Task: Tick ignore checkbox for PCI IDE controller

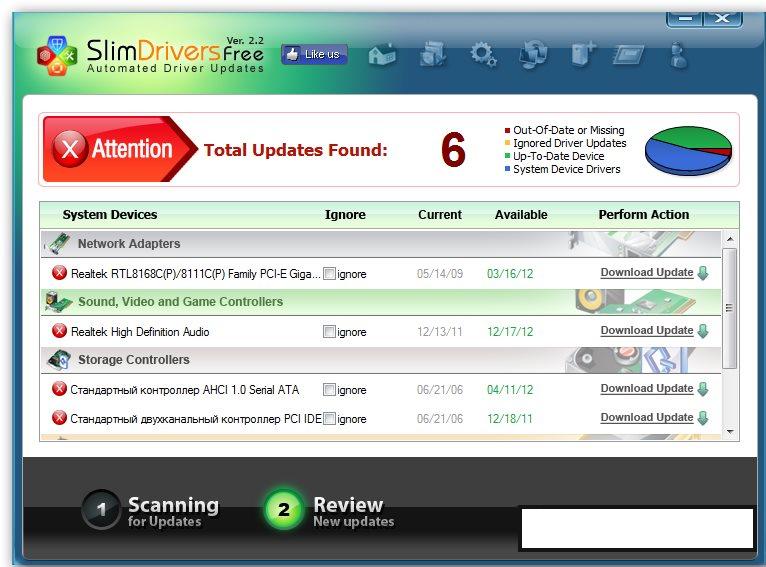Action: 329,419
